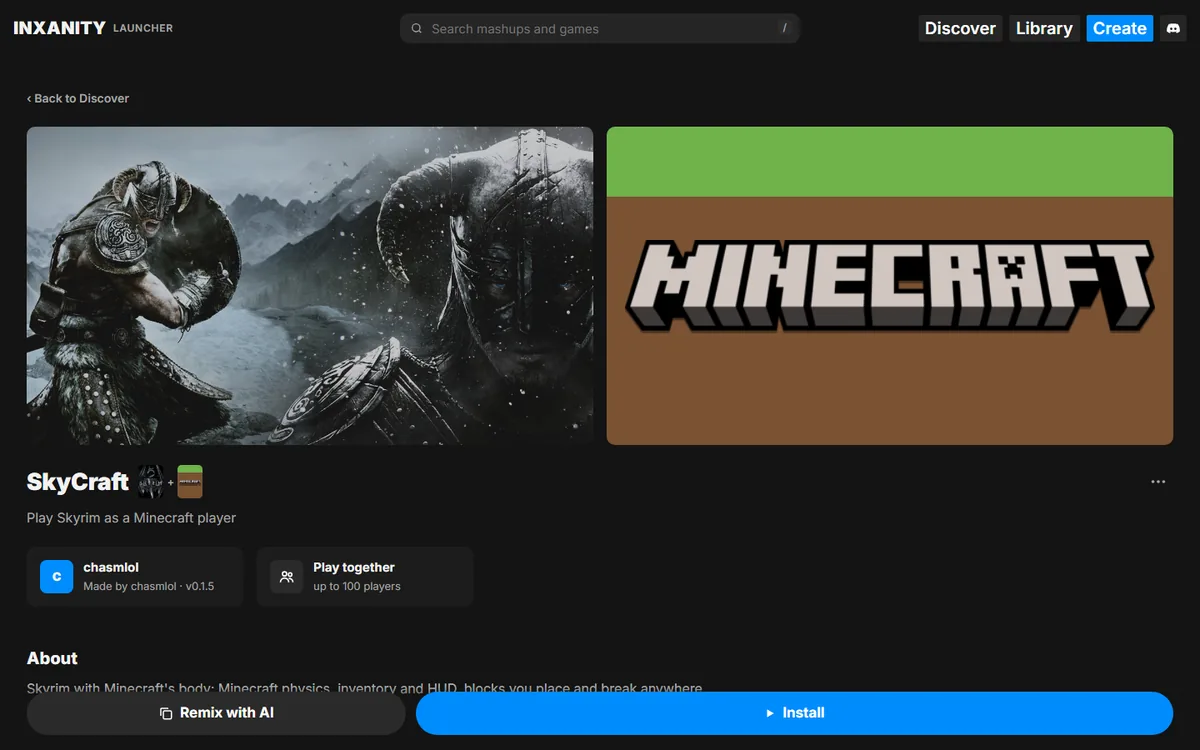This screenshot has width=1200, height=750.
Task: Open the Play together card
Action: pos(365,577)
